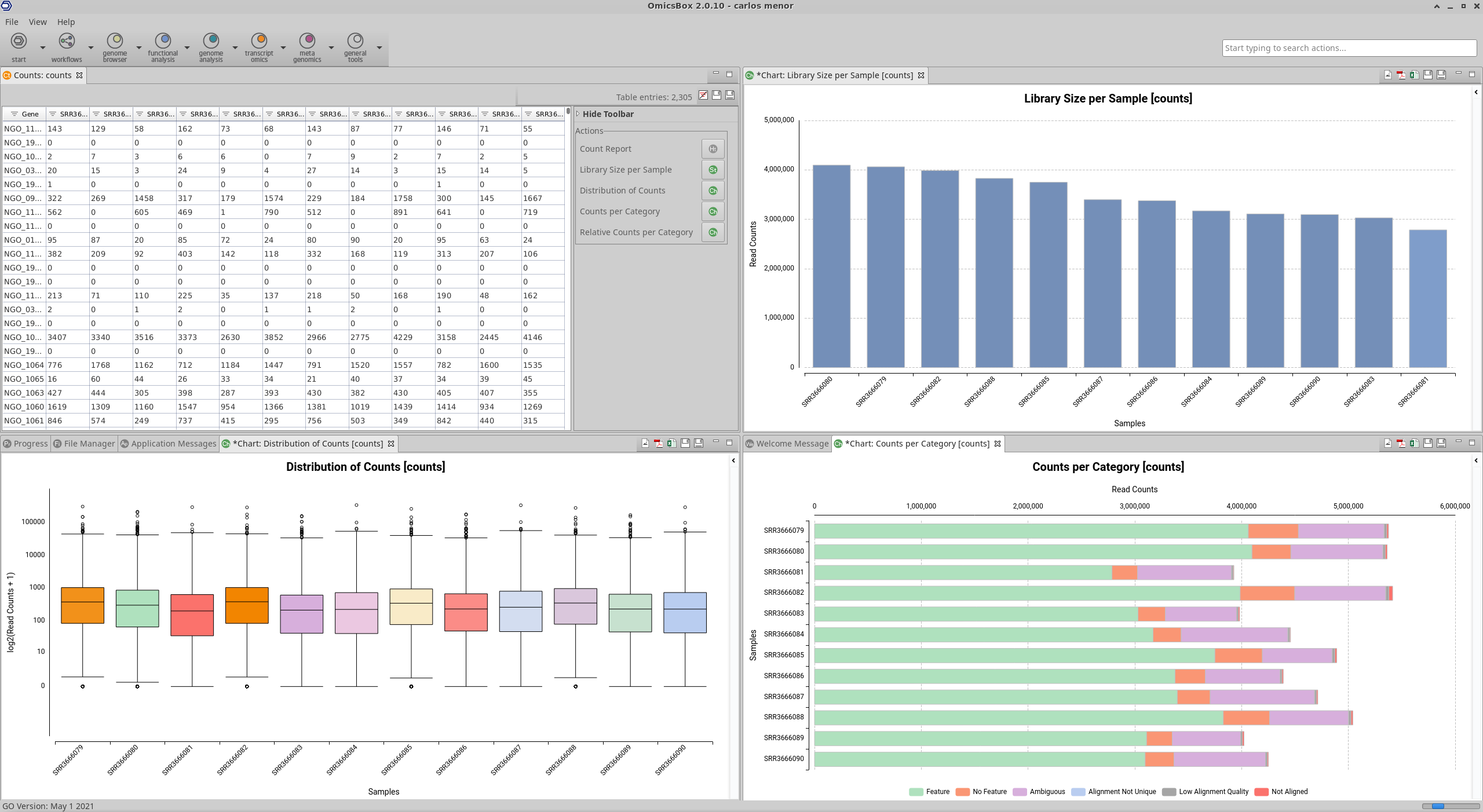Run the Distribution of Counts action

click(713, 191)
